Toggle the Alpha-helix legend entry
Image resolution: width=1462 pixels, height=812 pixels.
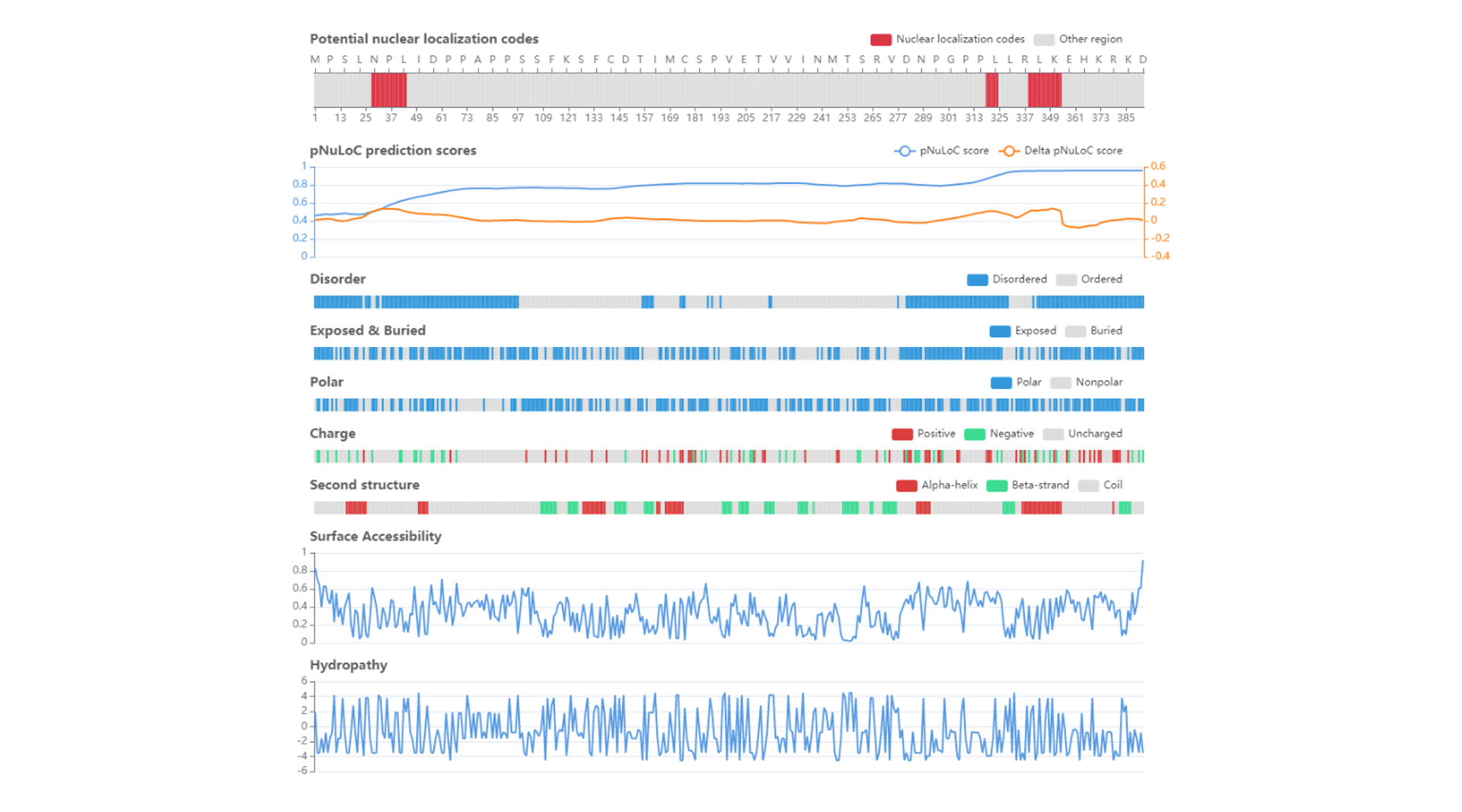tap(937, 486)
